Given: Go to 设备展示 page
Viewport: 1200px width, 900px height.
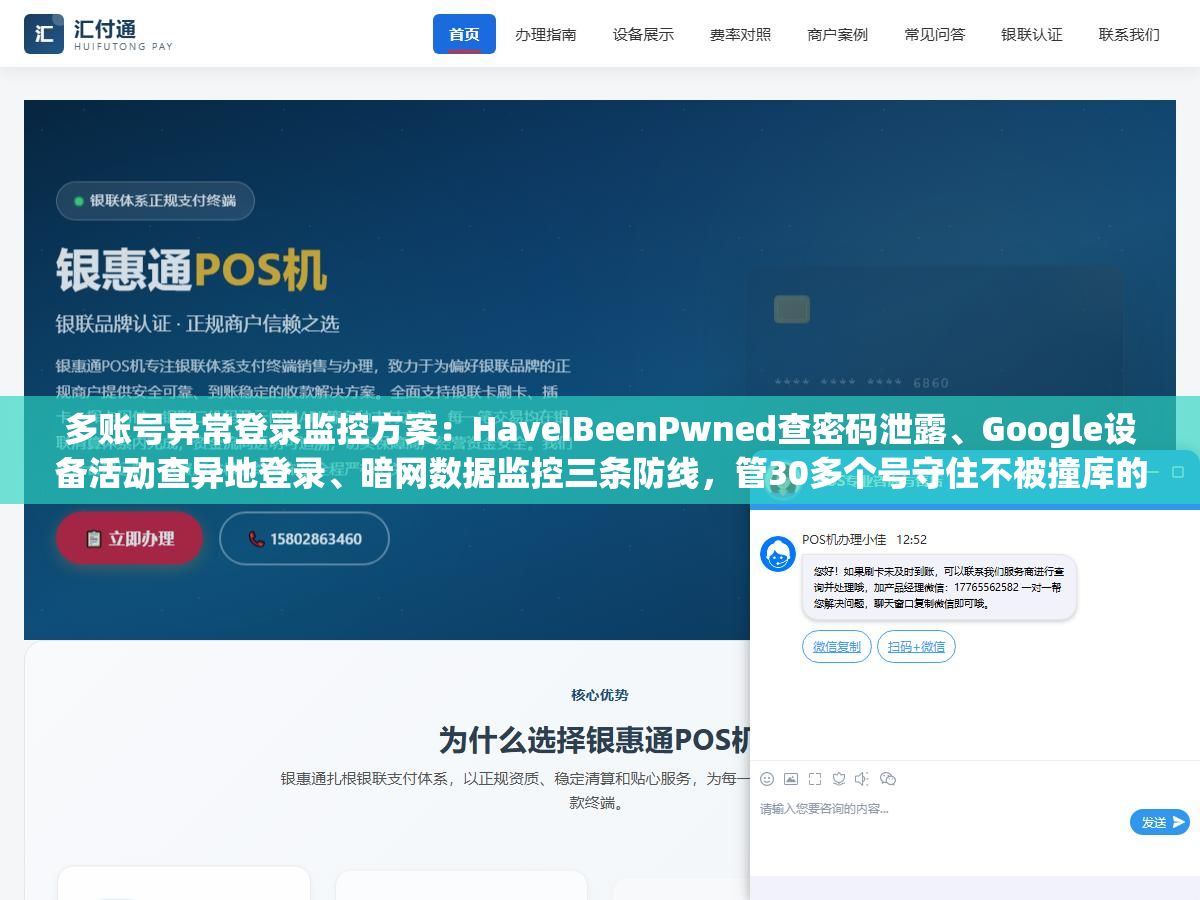Looking at the screenshot, I should (643, 34).
